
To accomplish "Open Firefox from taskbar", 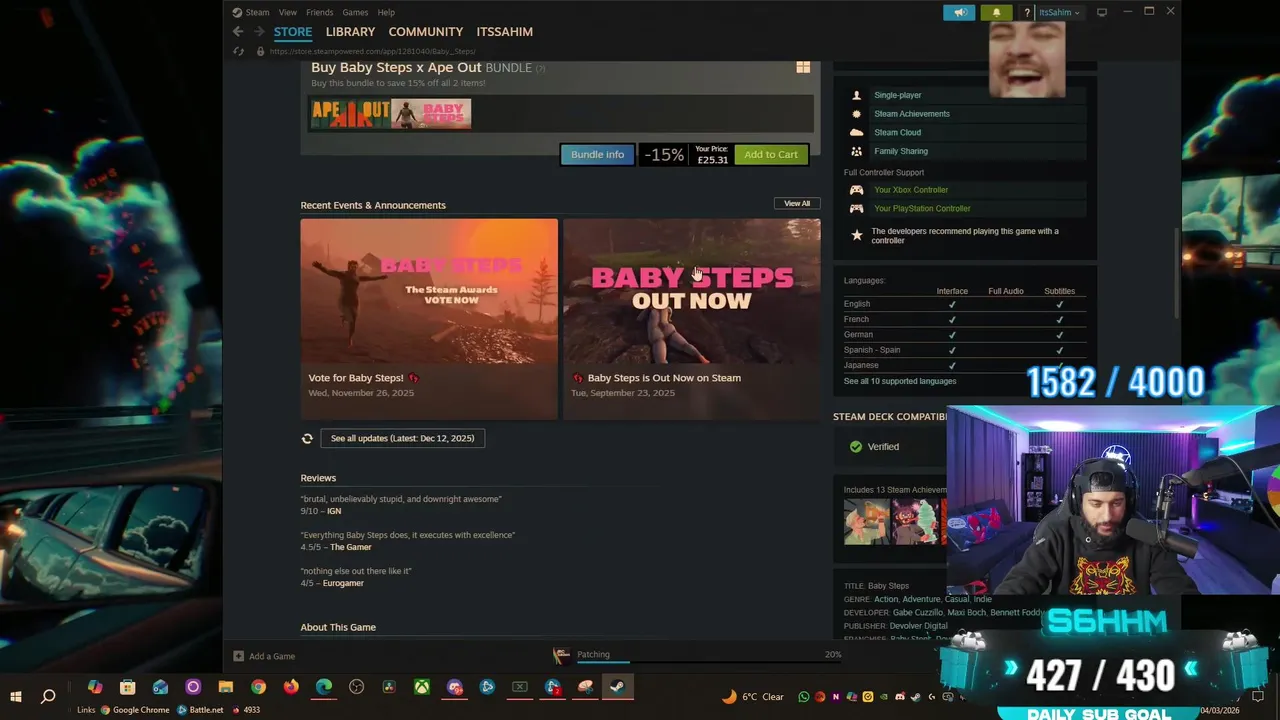I will click(291, 687).
